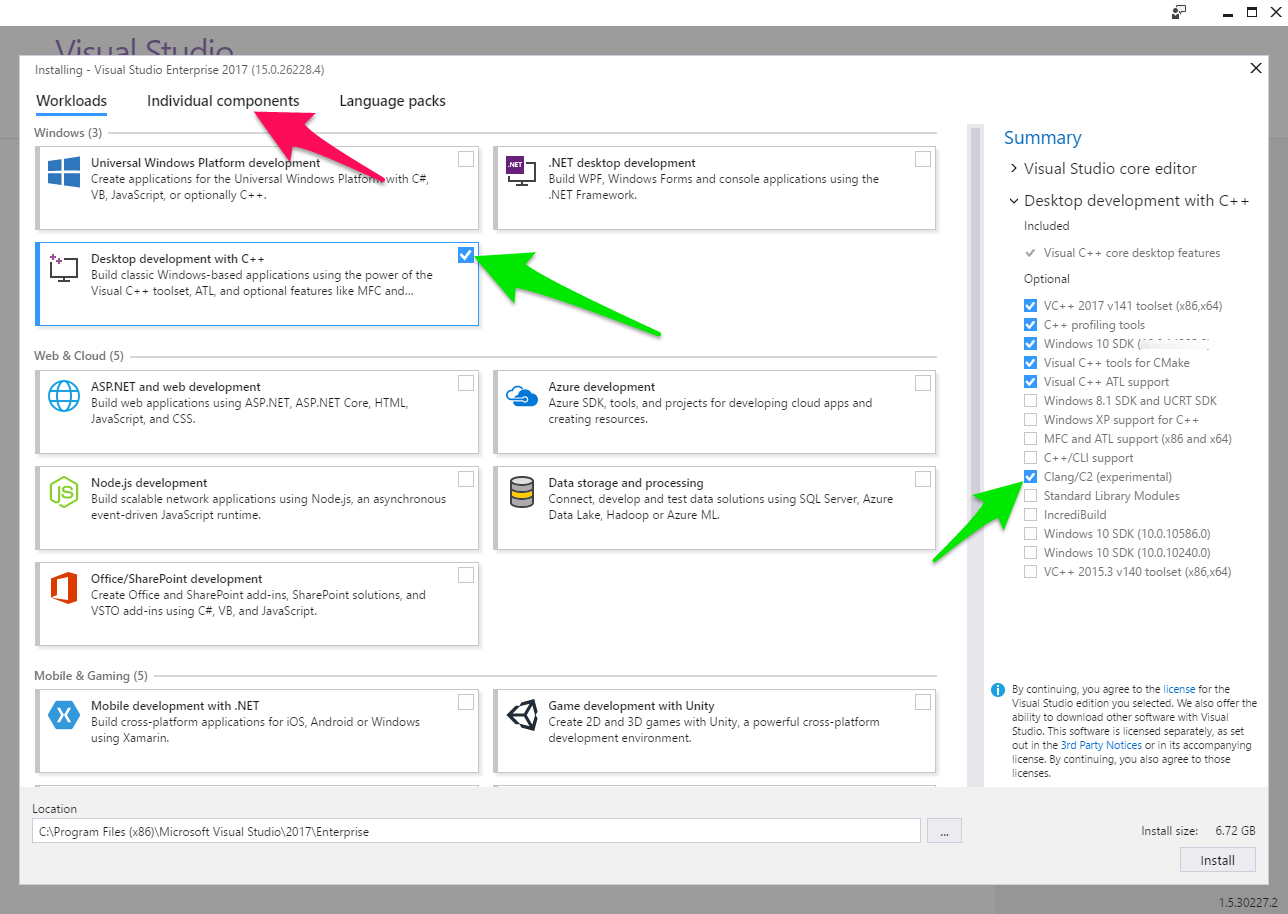Open the license link
The width and height of the screenshot is (1288, 914).
[1179, 689]
